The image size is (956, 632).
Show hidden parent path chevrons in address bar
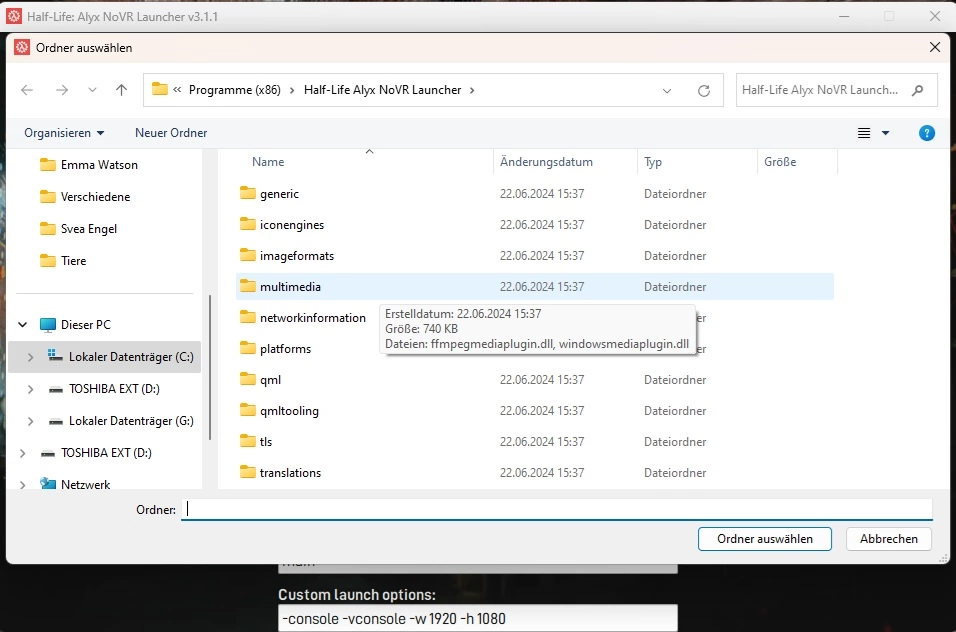(177, 90)
